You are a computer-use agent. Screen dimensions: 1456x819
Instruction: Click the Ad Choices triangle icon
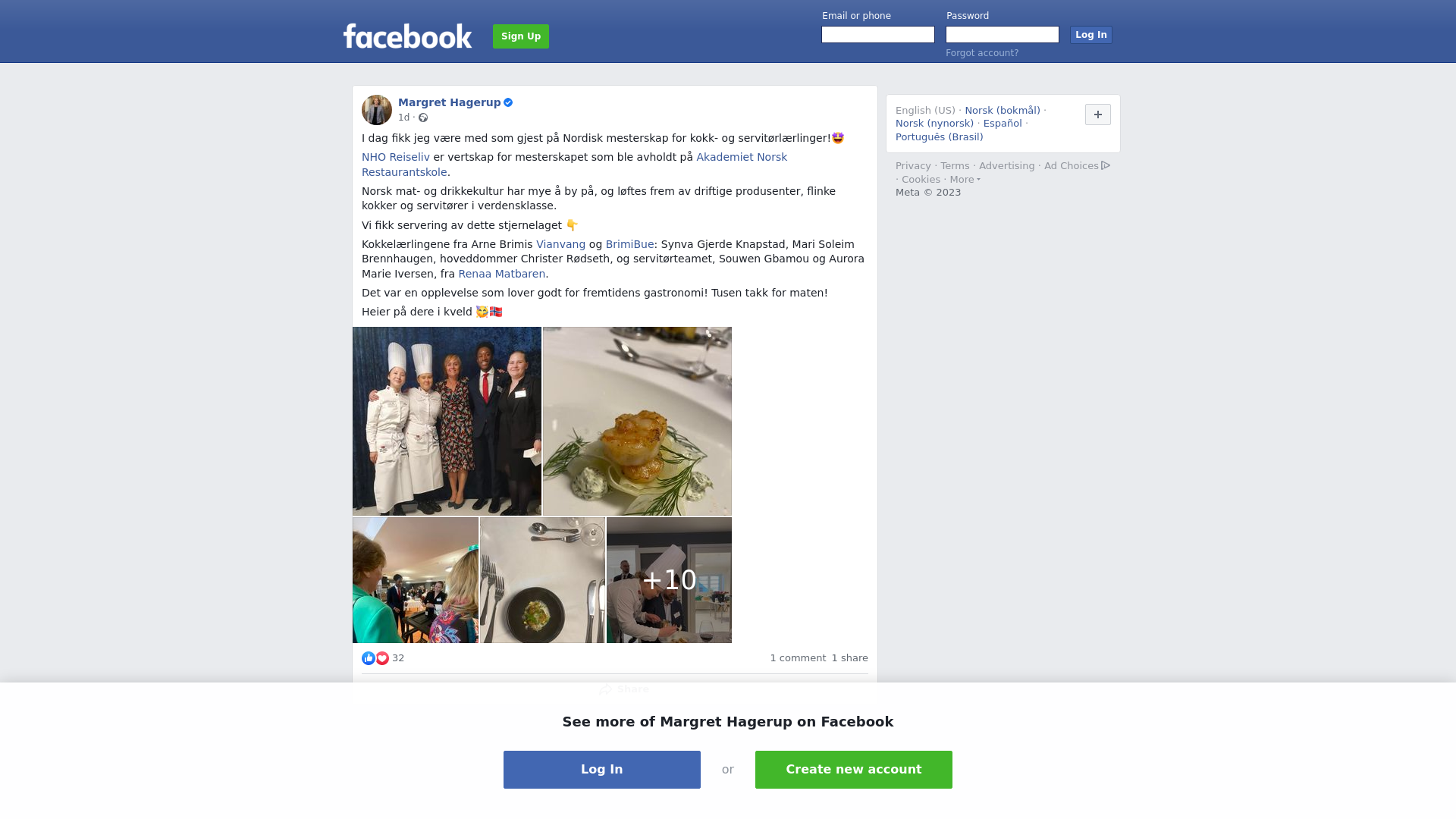coord(1106,165)
